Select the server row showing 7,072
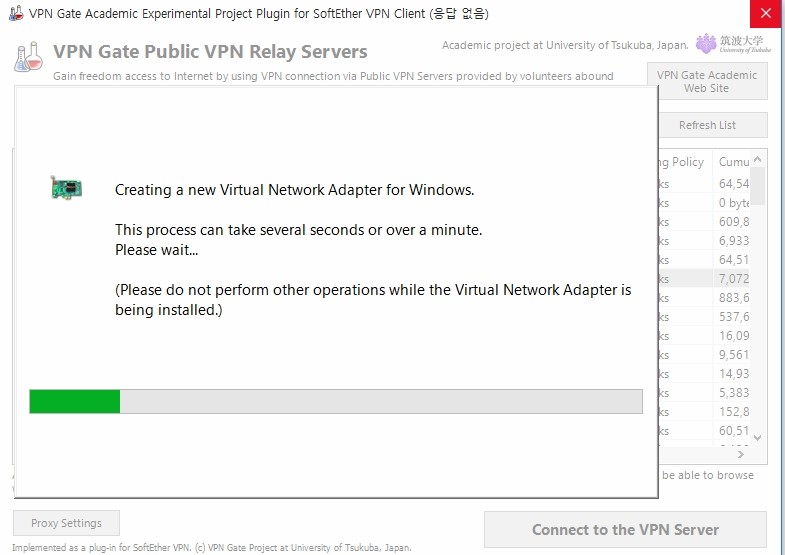Image resolution: width=785 pixels, height=555 pixels. point(705,279)
